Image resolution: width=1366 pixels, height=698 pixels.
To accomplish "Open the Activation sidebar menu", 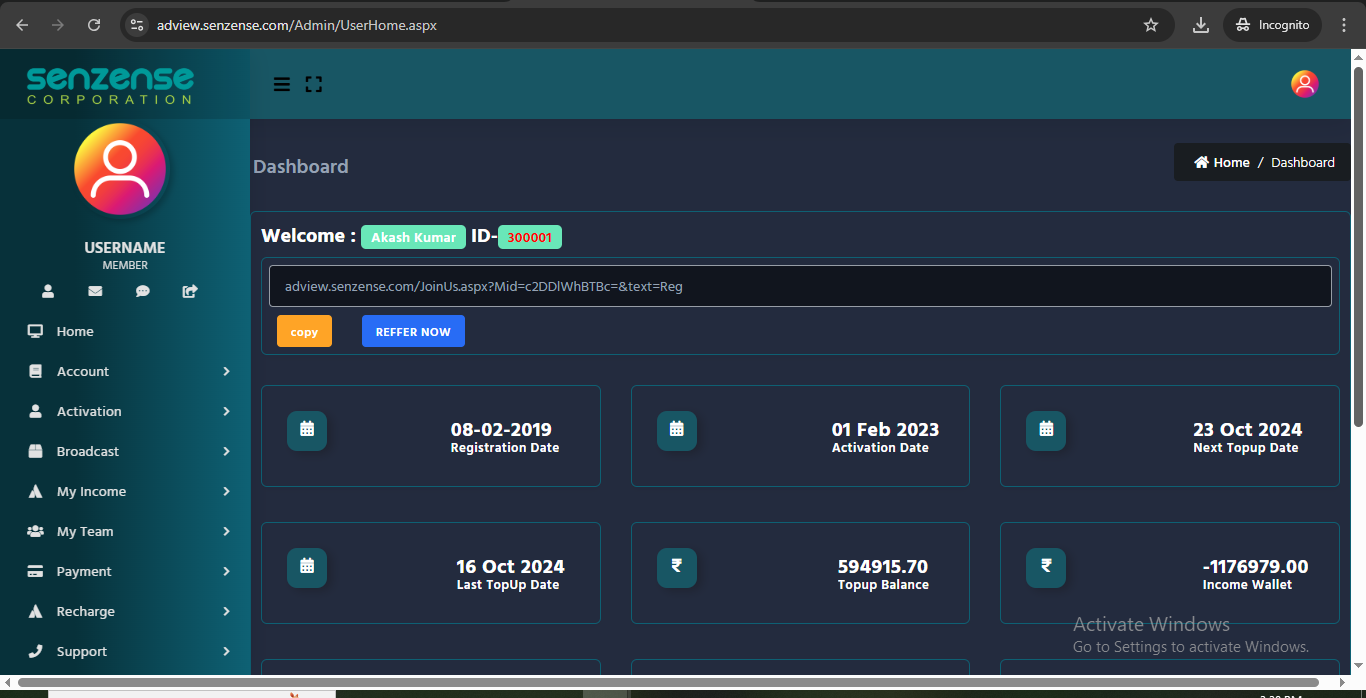I will coord(125,411).
